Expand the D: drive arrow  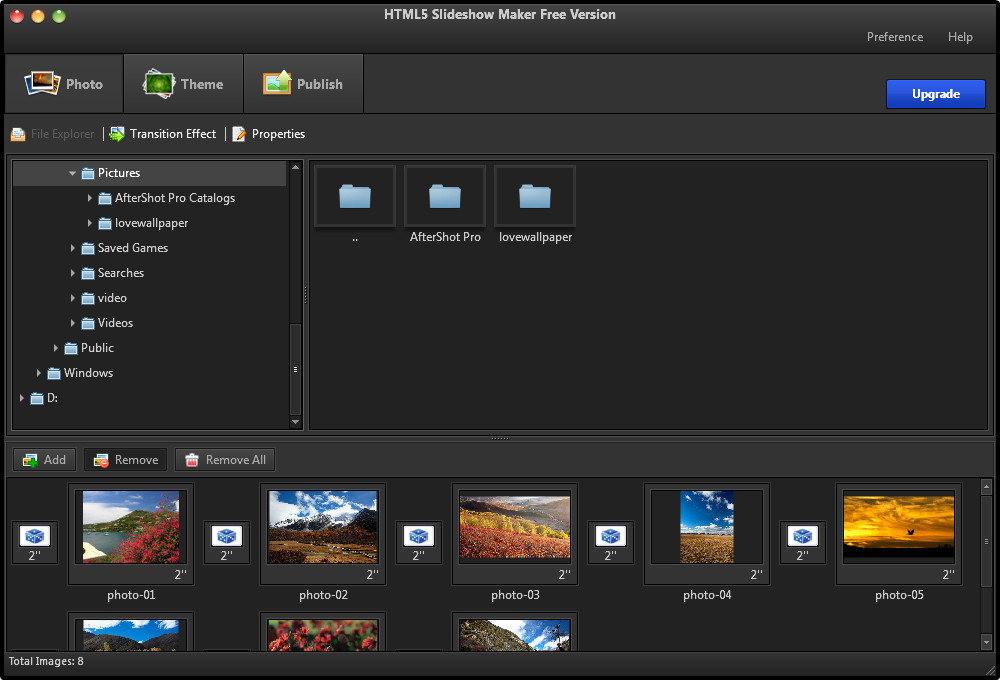tap(21, 398)
